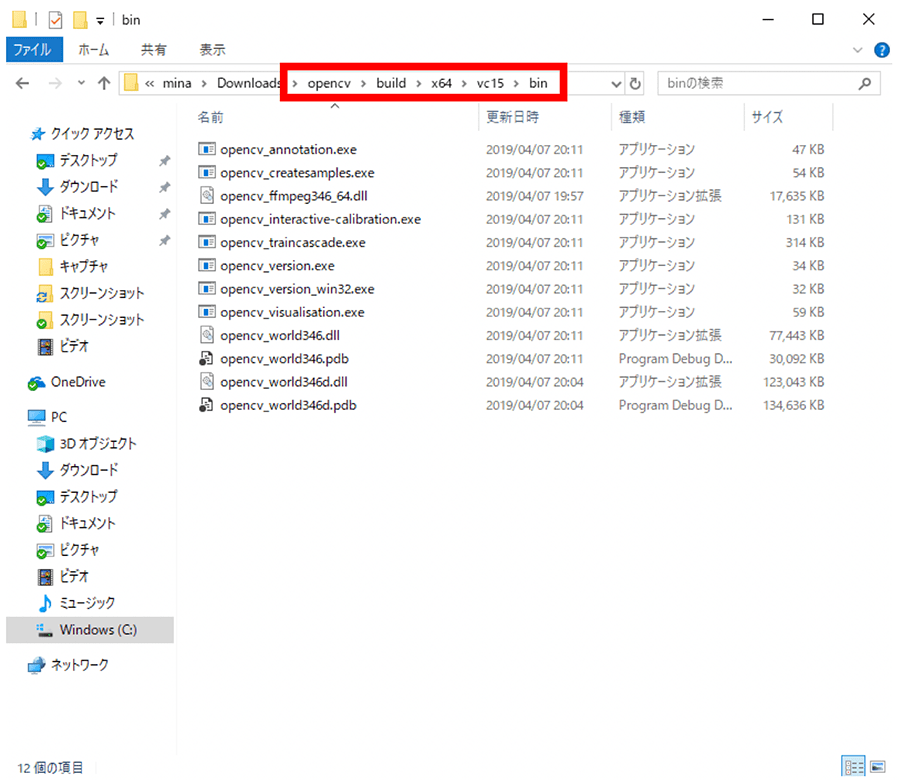Screen dimensions: 900x780
Task: Open ビデオ under PC
Action: pyautogui.click(x=63, y=577)
